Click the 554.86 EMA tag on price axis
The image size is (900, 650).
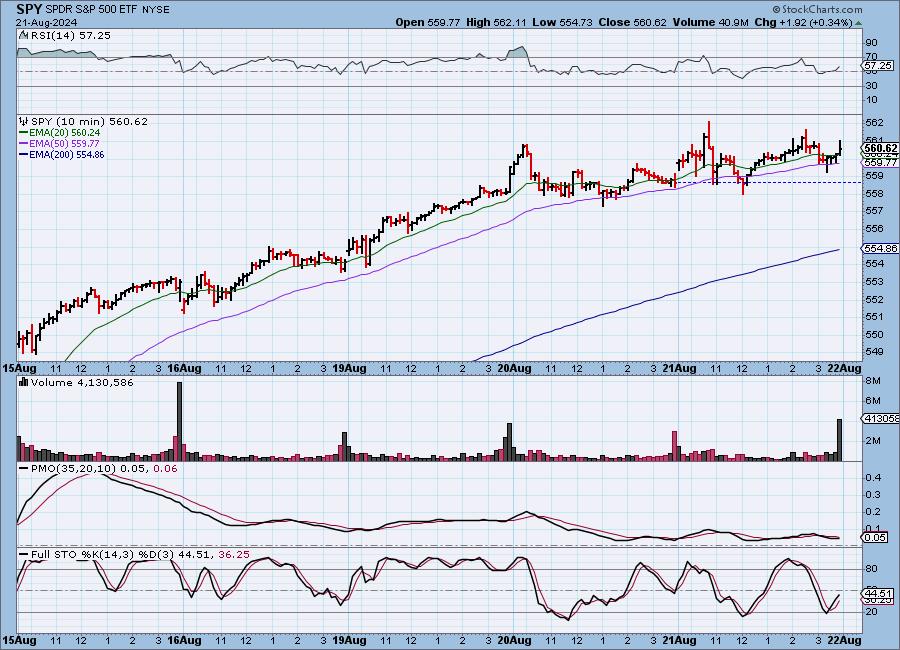(880, 248)
